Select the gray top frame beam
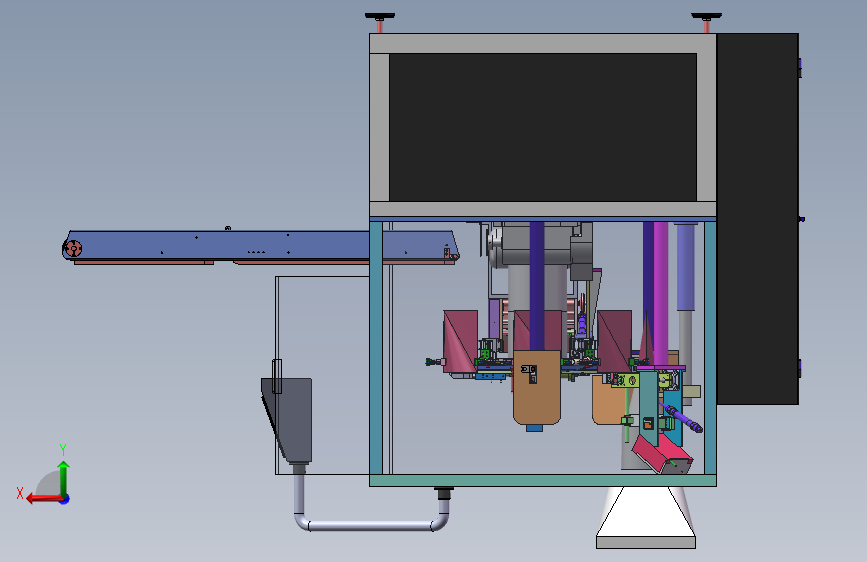Viewport: 867px width, 562px height. (542, 43)
